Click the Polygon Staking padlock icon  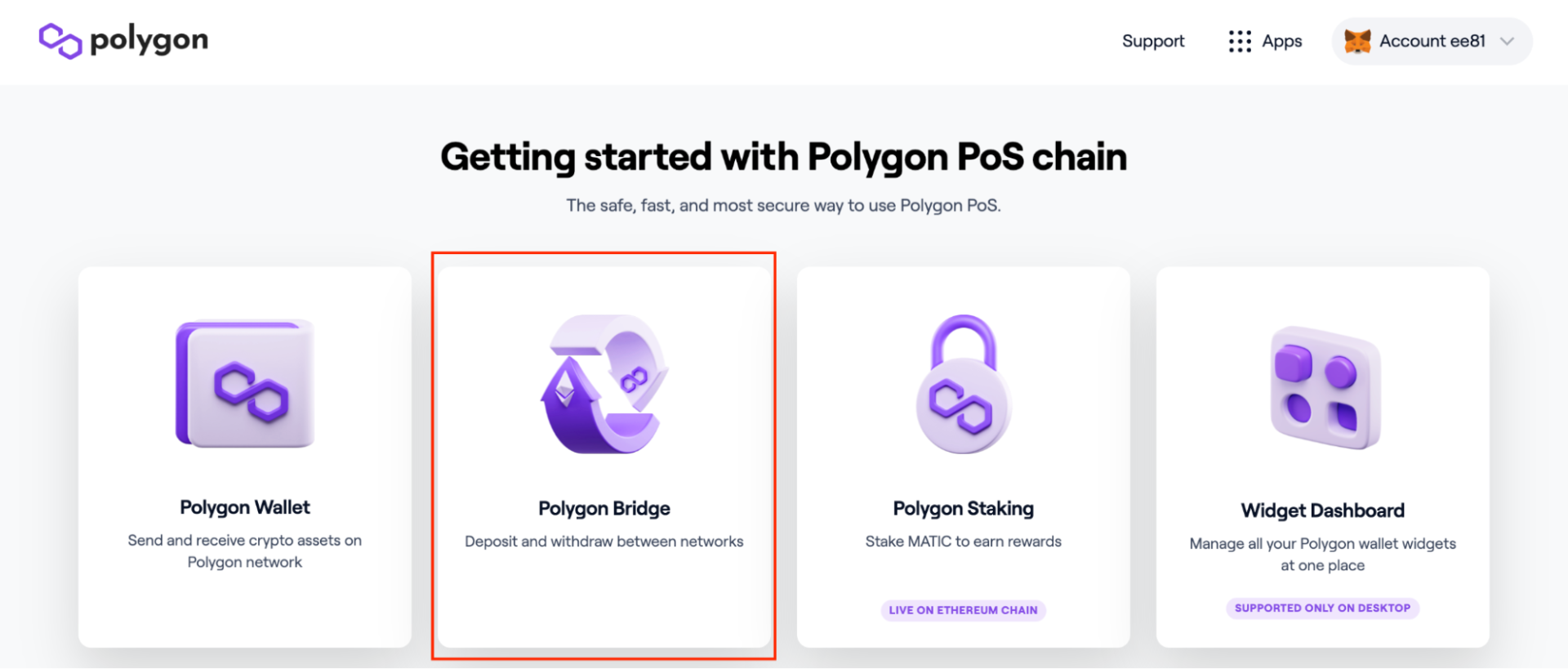point(964,384)
